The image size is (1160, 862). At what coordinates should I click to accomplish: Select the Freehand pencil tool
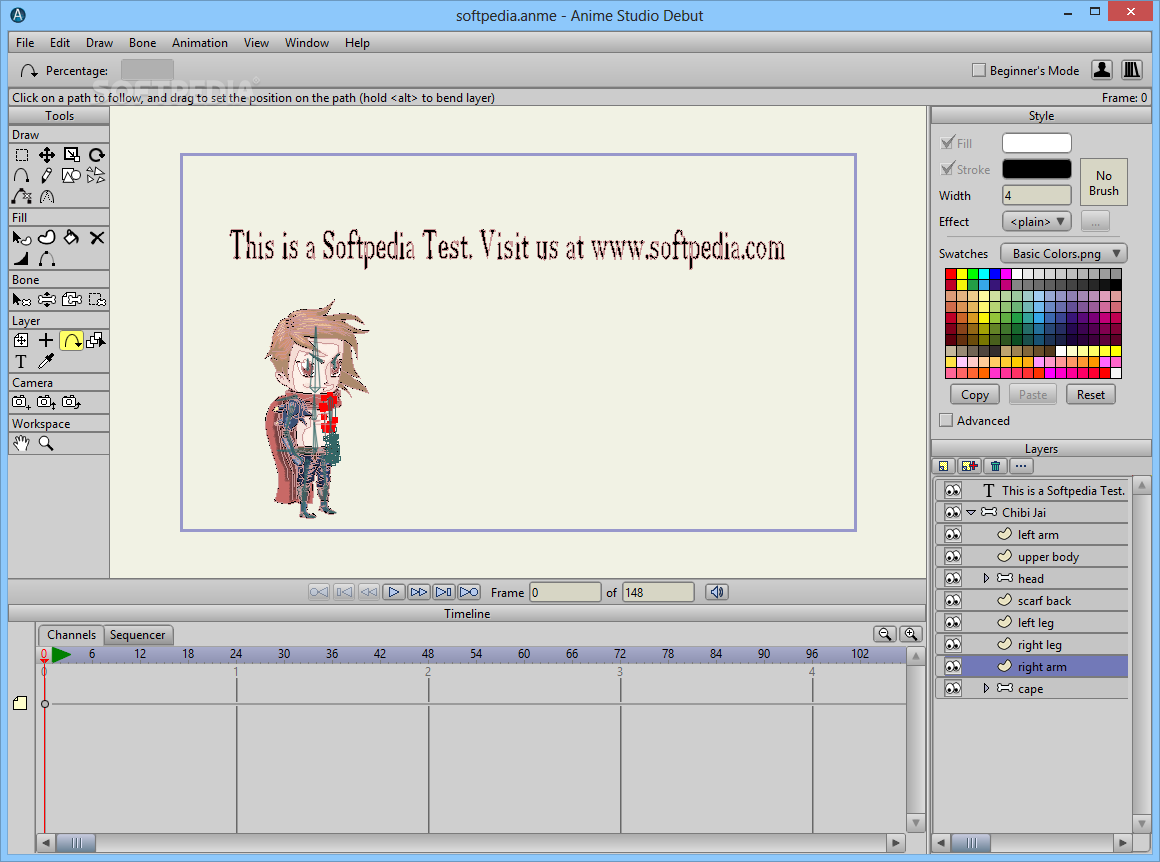point(47,175)
